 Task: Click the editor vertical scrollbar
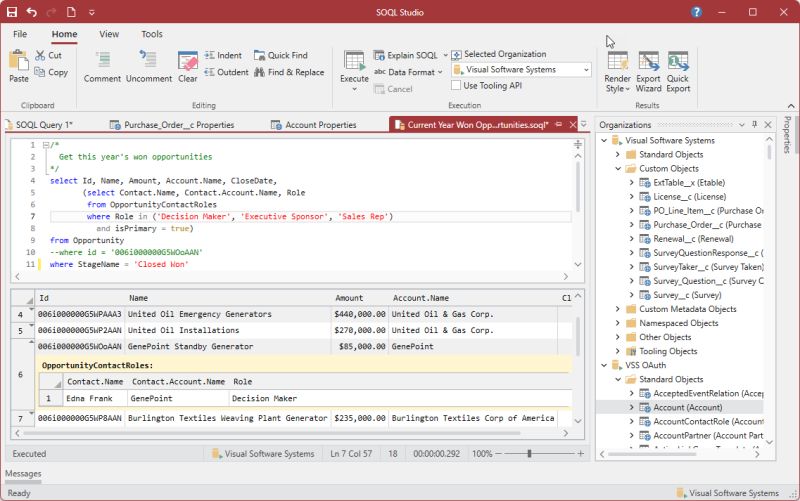(x=578, y=186)
